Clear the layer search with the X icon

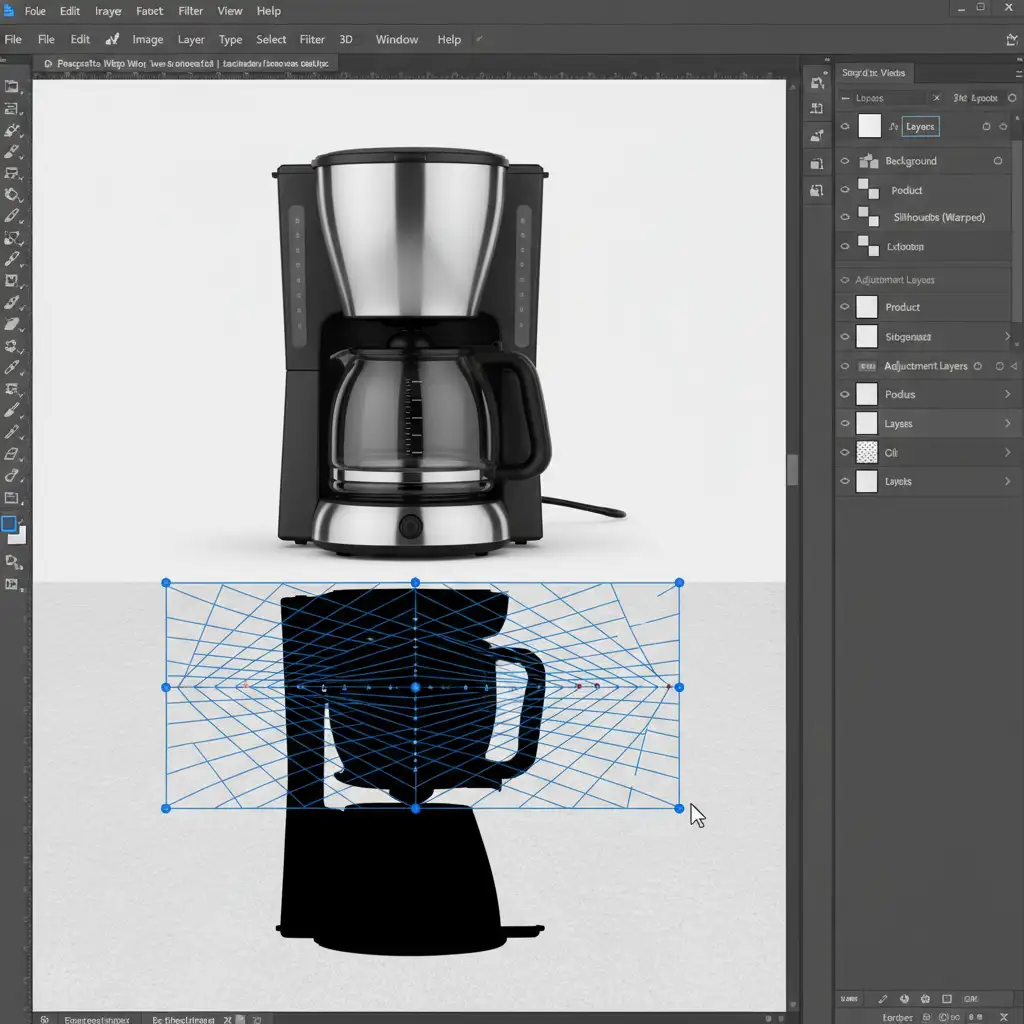click(936, 98)
